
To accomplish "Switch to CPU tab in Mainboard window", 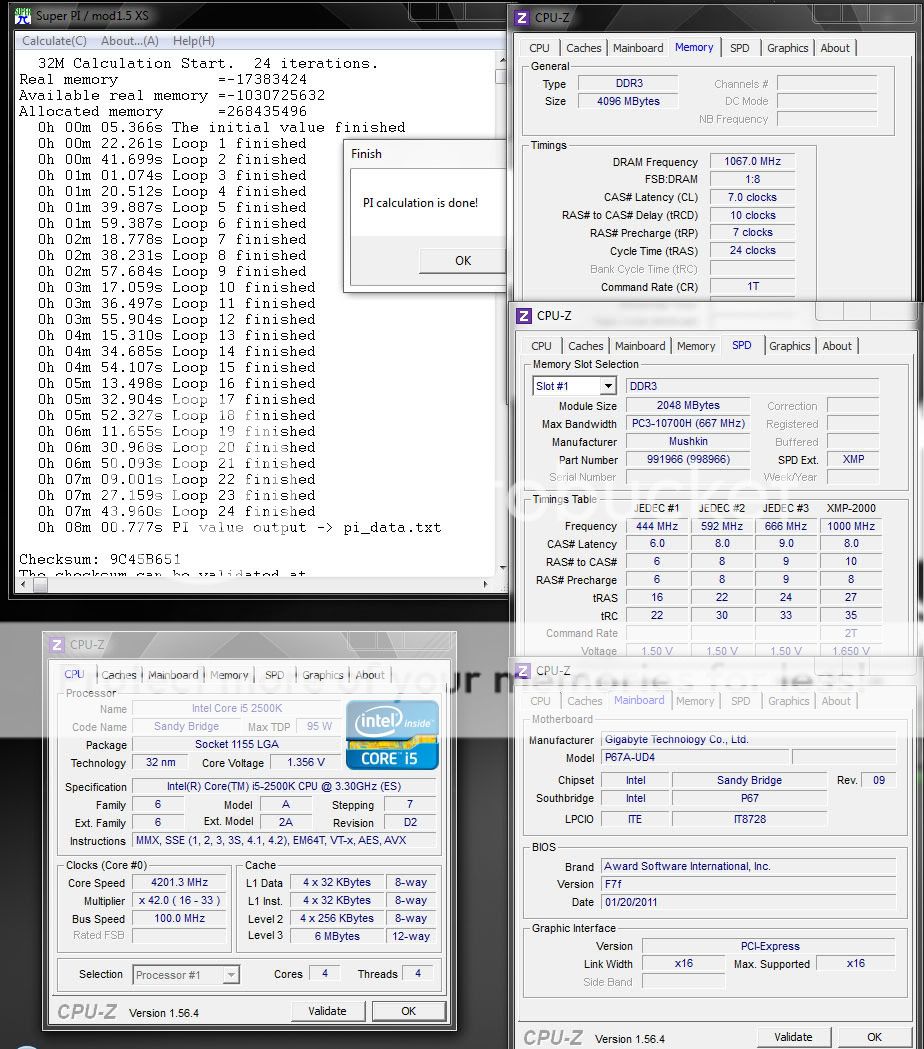I will coord(540,701).
